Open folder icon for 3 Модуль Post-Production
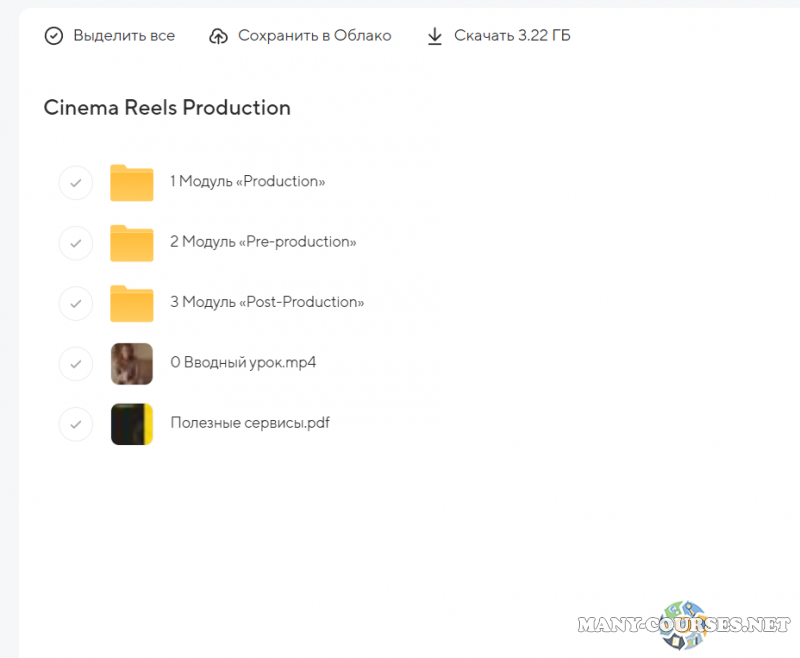800x658 pixels. coord(132,303)
